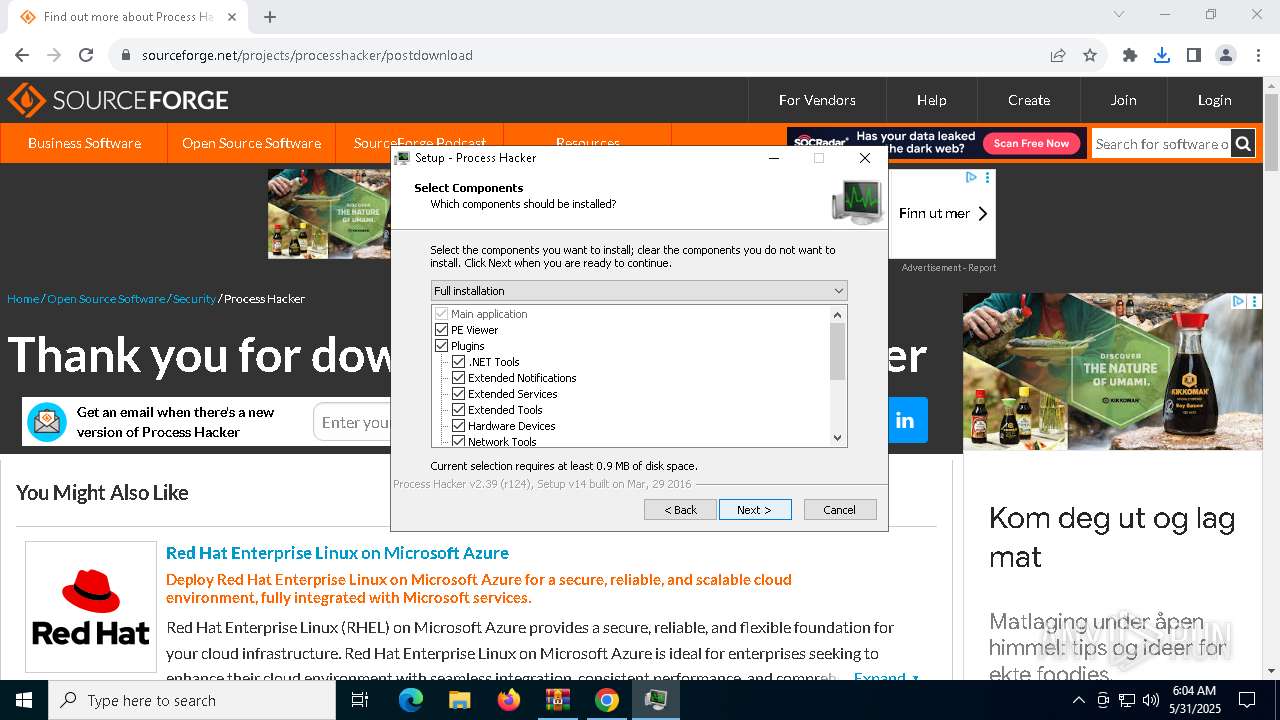This screenshot has height=720, width=1280.
Task: Click components list scroll up arrow
Action: pyautogui.click(x=838, y=314)
